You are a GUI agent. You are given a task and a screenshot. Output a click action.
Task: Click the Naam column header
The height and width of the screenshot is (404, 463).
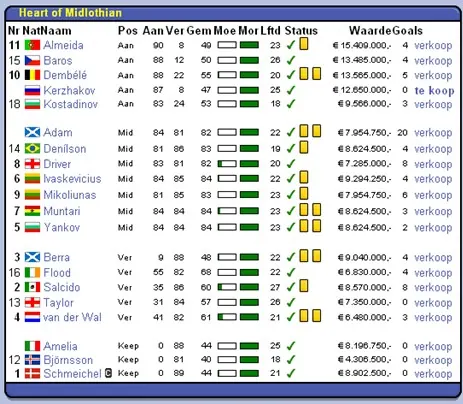(56, 31)
